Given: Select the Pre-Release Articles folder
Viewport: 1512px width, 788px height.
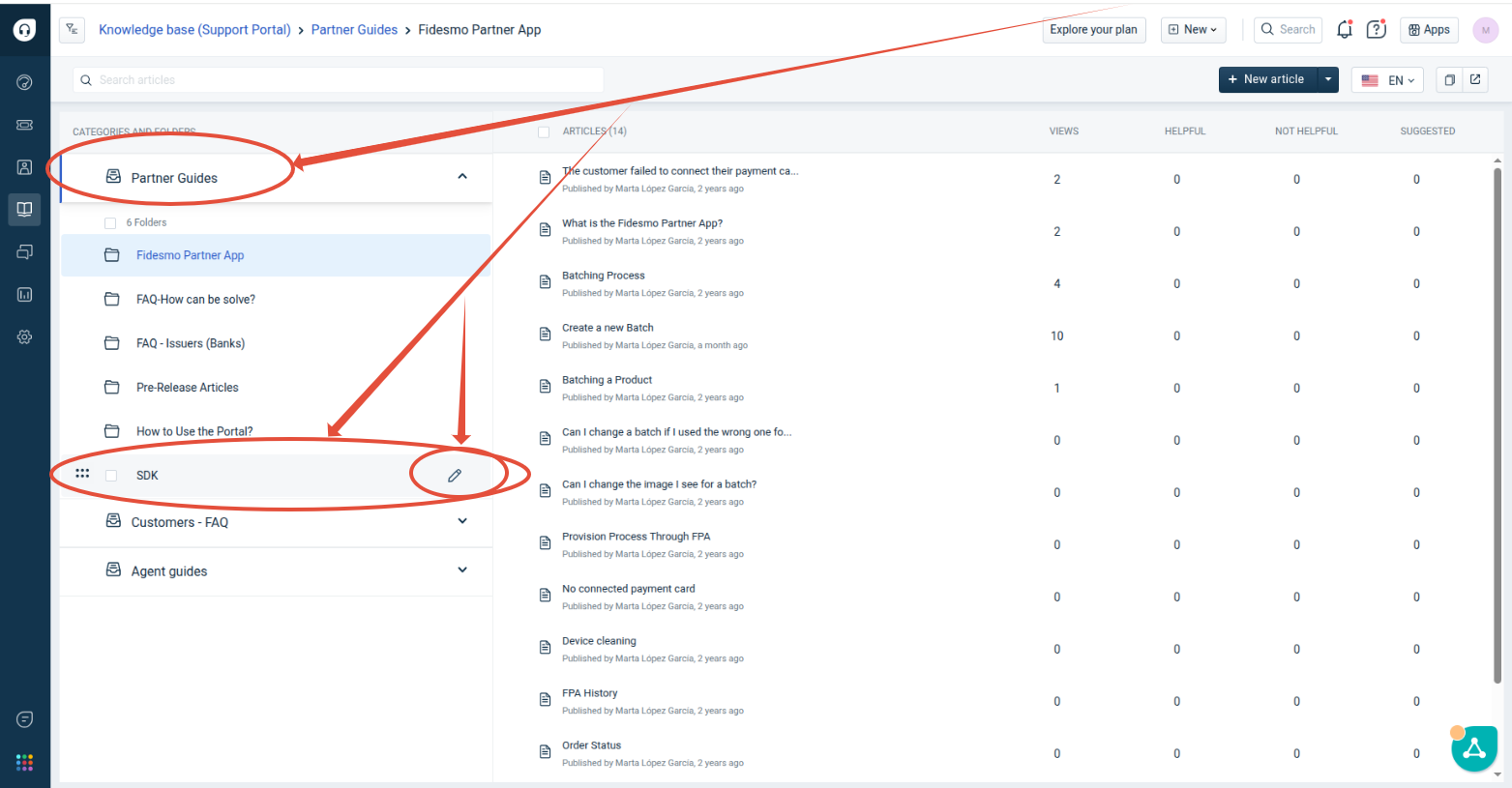Looking at the screenshot, I should [276, 388].
